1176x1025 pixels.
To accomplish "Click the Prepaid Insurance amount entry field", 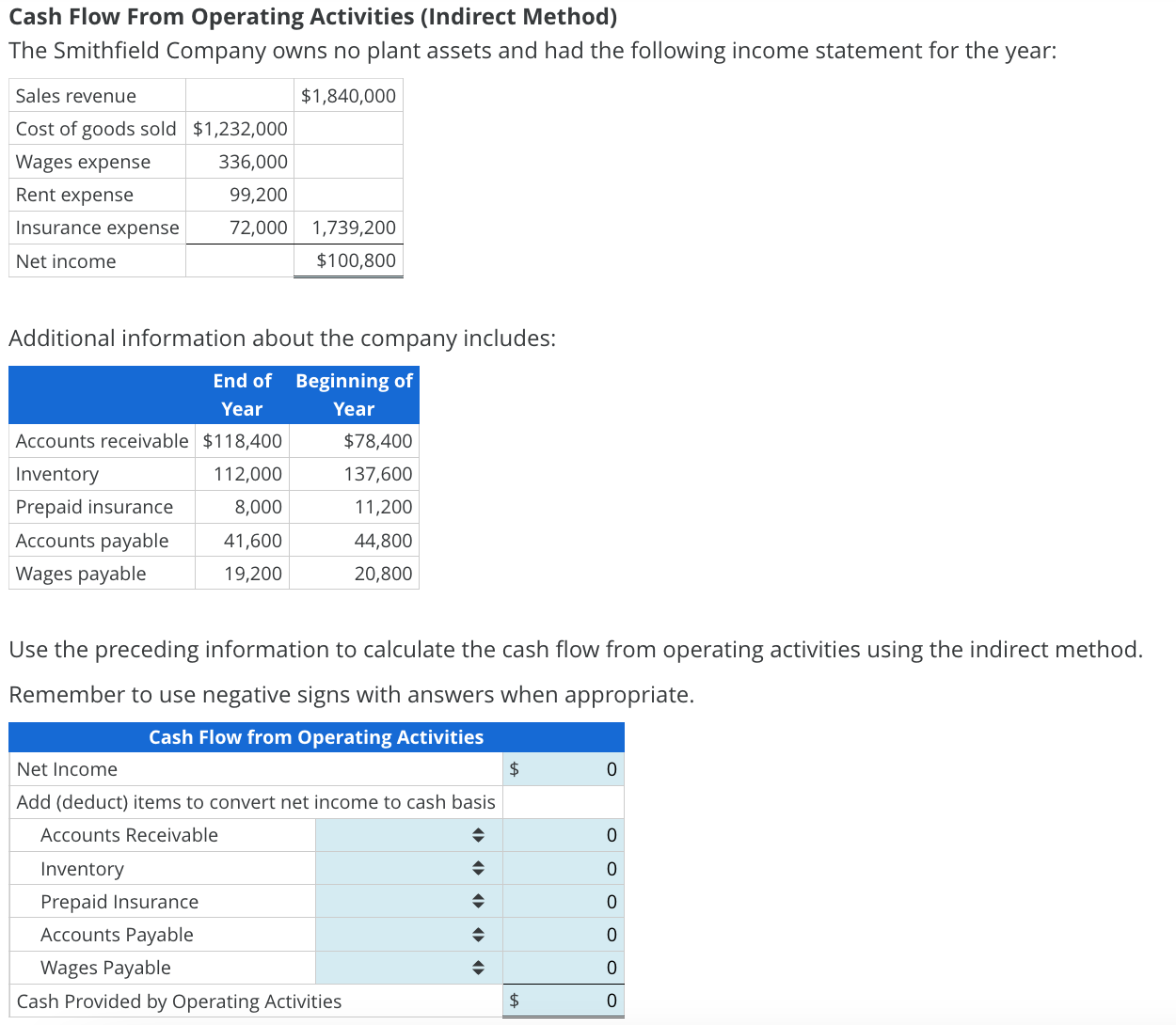I will pos(564,901).
